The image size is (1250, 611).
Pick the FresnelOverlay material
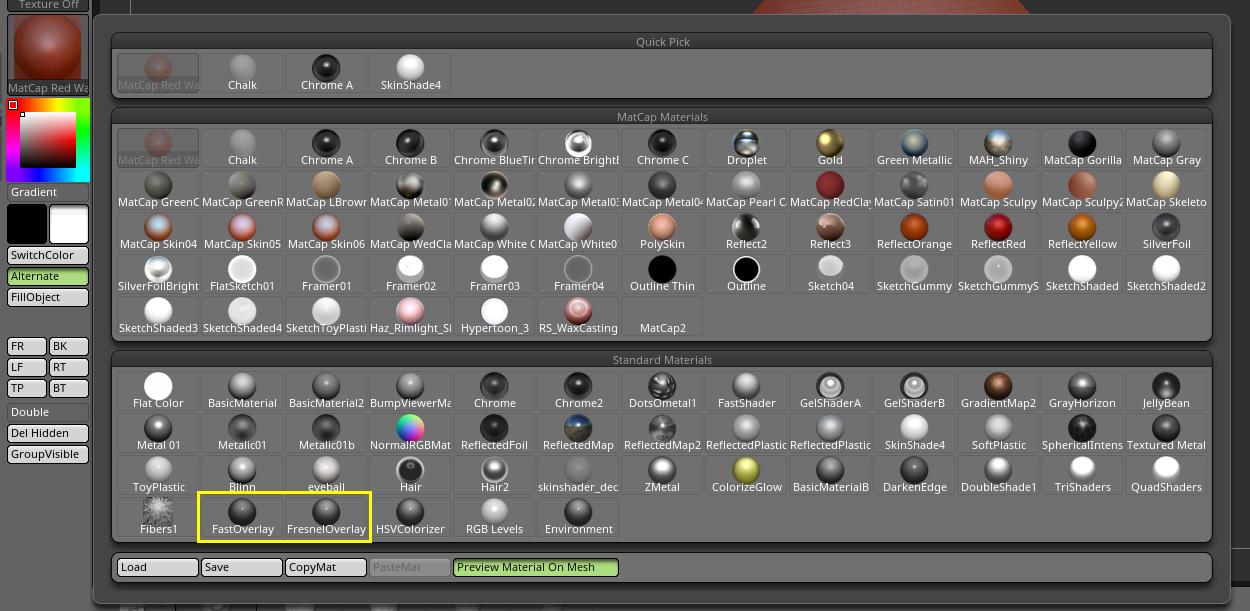(326, 517)
